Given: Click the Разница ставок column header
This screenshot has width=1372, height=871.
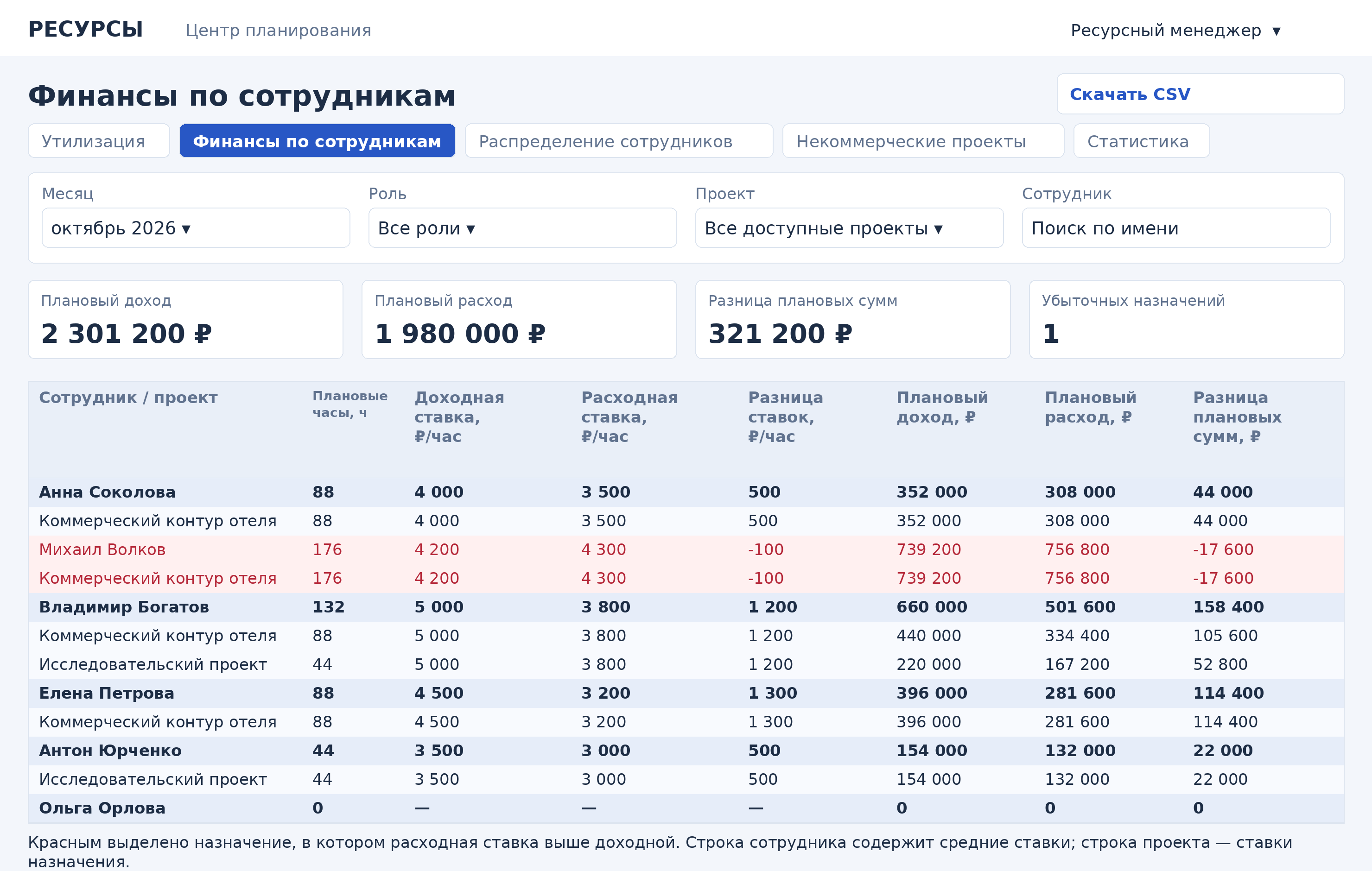Looking at the screenshot, I should 785,417.
